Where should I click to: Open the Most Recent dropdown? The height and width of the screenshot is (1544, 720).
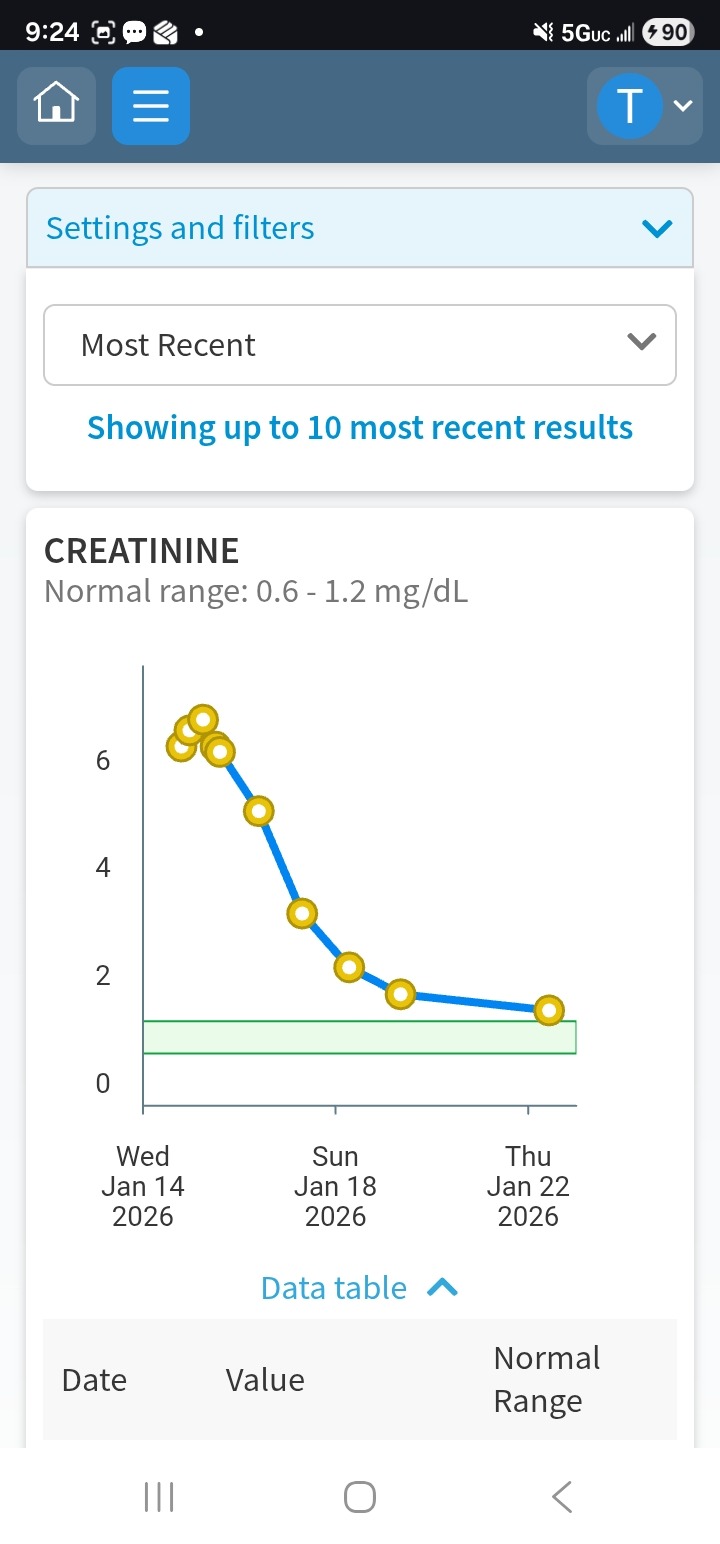360,345
